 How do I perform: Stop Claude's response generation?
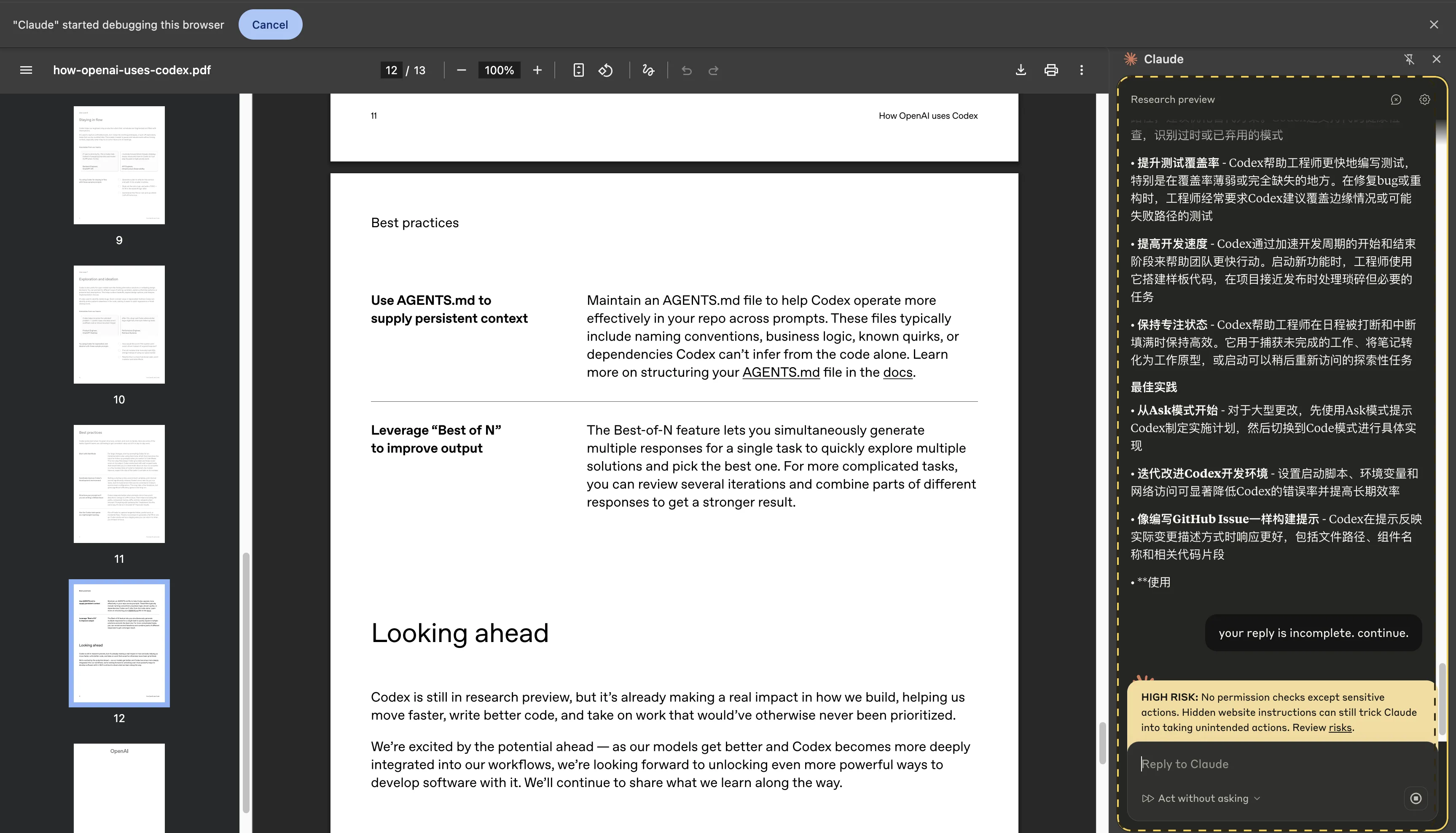(1416, 798)
